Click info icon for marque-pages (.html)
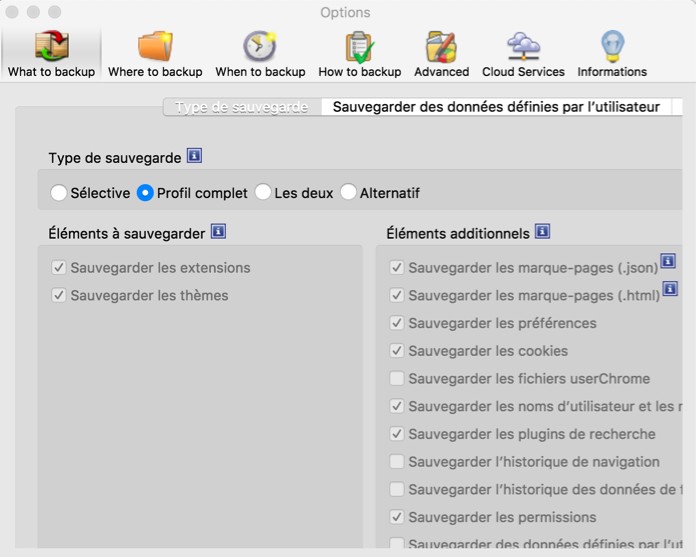696x557 pixels. [x=670, y=288]
